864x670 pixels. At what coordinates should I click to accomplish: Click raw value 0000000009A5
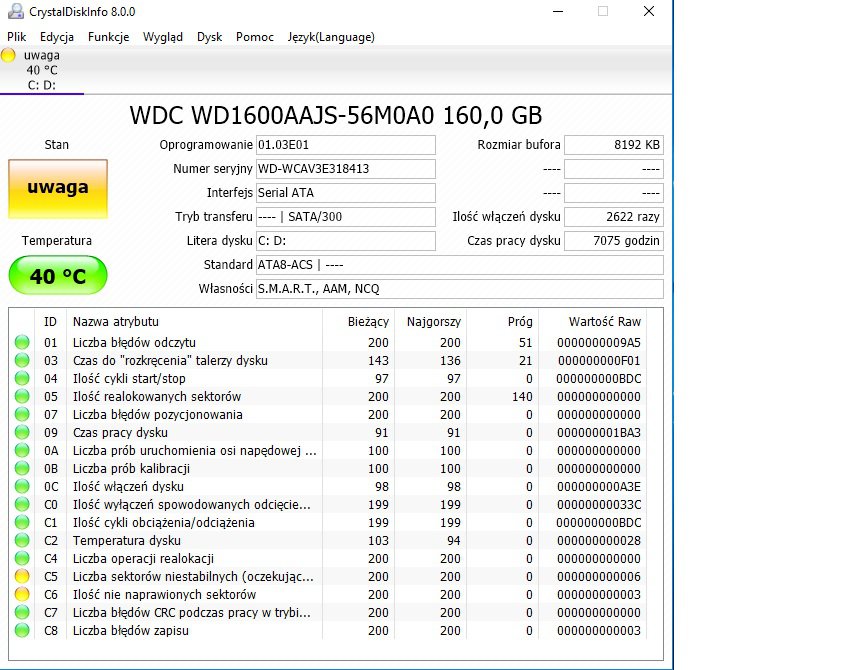tap(598, 343)
